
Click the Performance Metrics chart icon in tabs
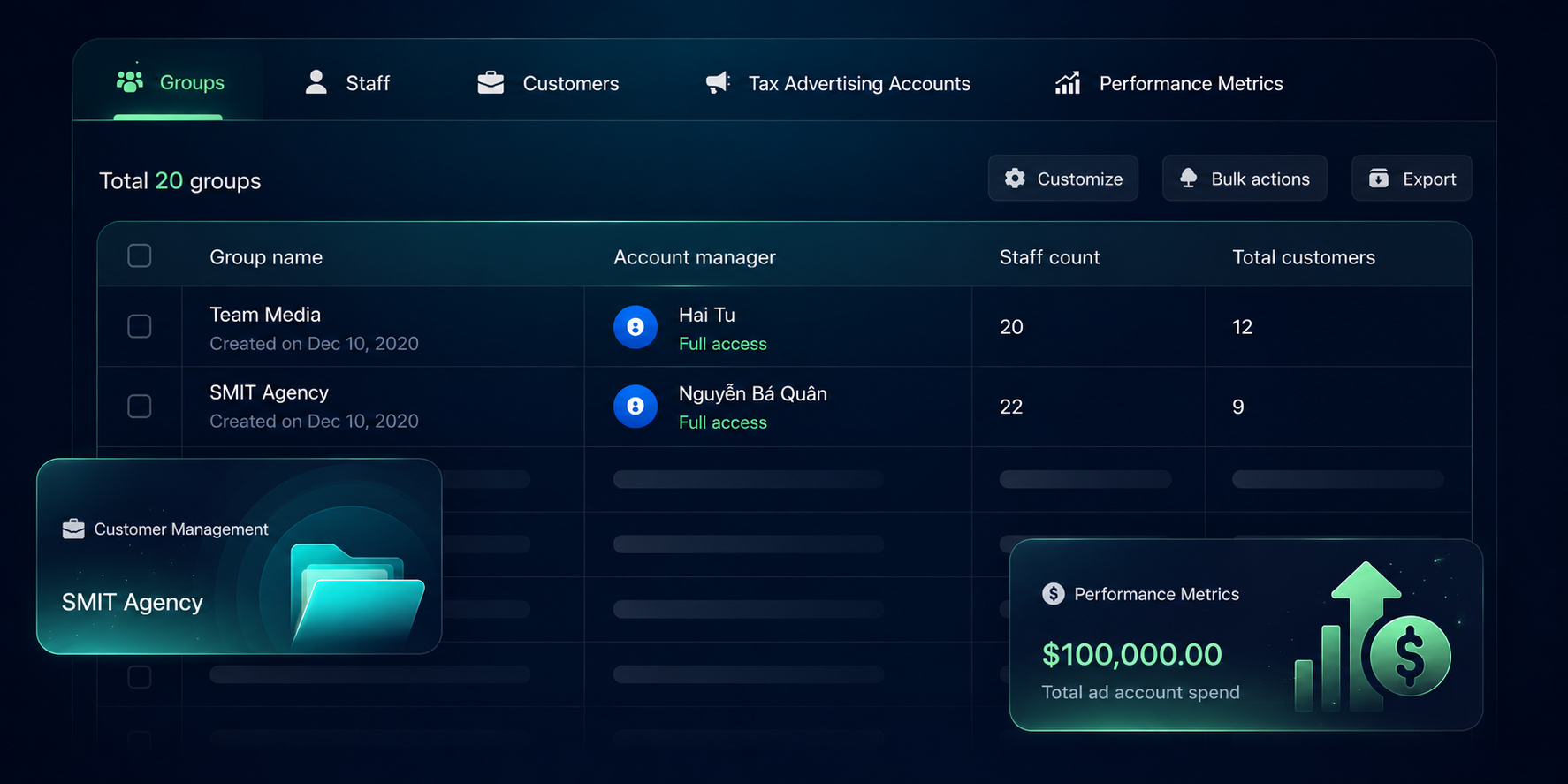click(x=1068, y=82)
